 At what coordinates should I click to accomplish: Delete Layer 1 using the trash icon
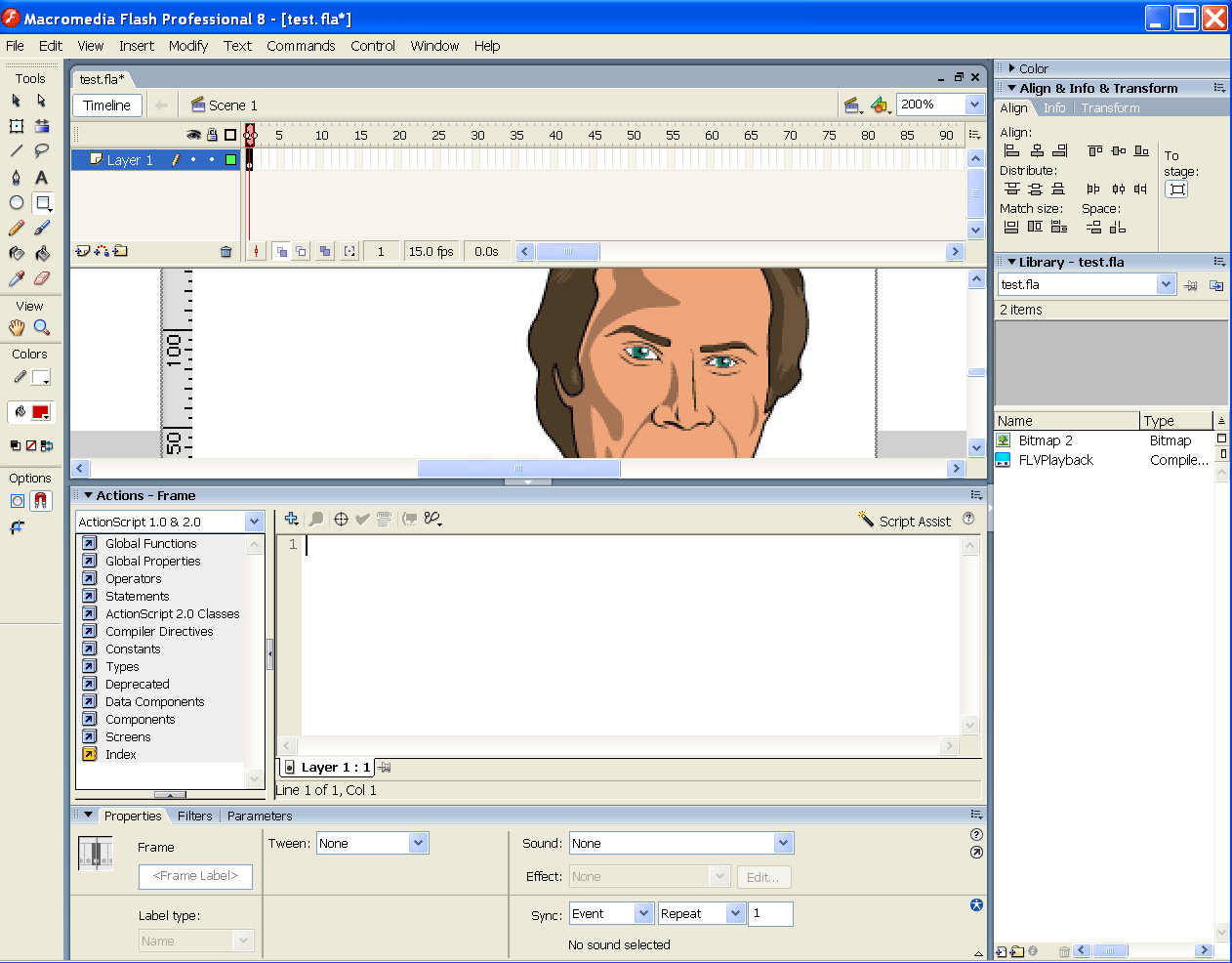[x=226, y=251]
